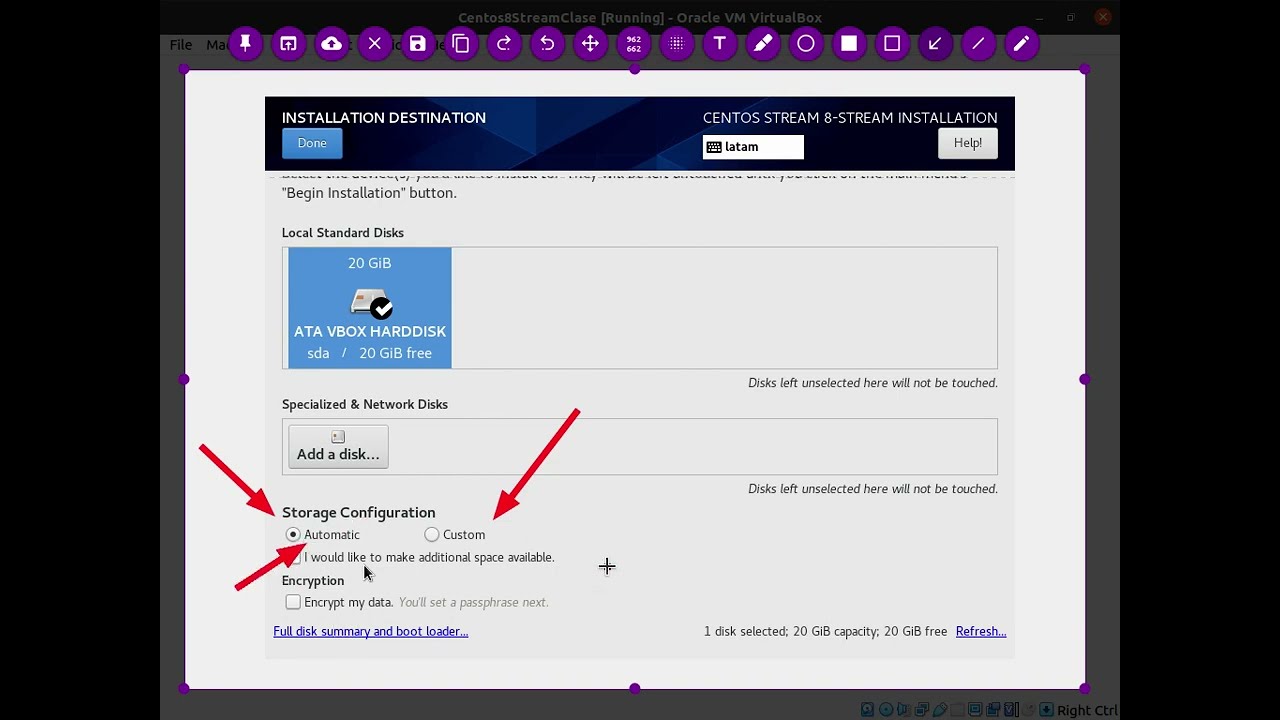Select the outlined rectangle tool
The height and width of the screenshot is (720, 1280).
tap(892, 44)
